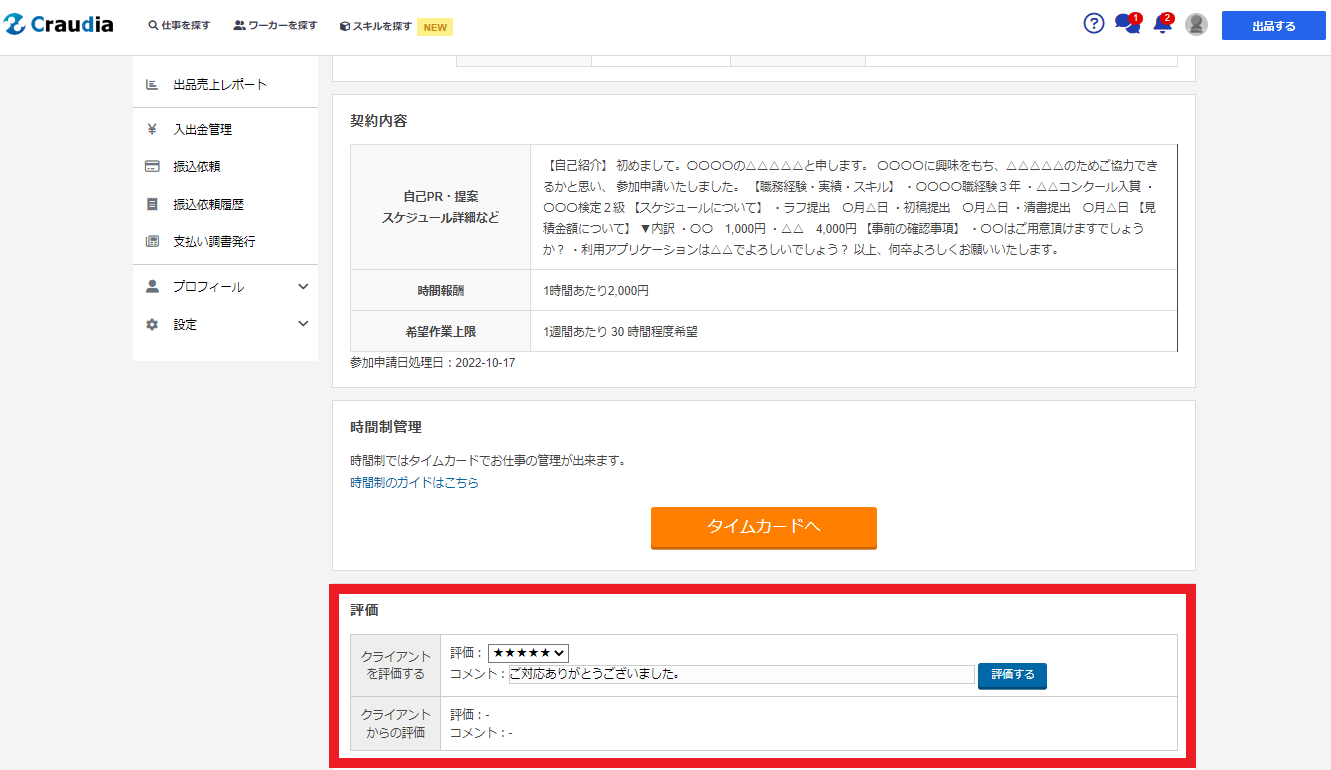Open the star rating dropdown
Viewport: 1331px width, 770px height.
pos(528,653)
